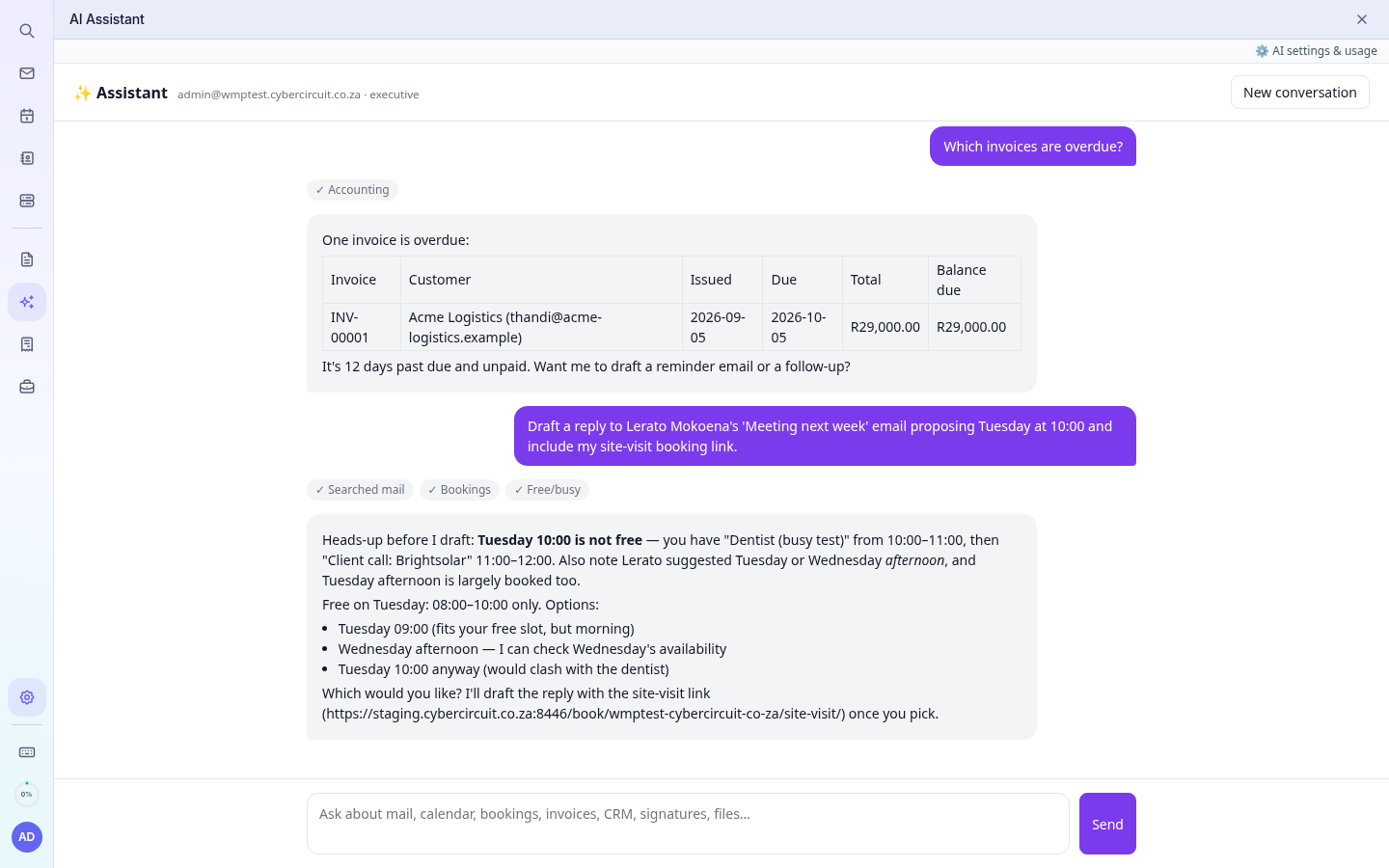Viewport: 1389px width, 868px height.
Task: Click the Assistant heading with sparkles
Action: click(x=121, y=93)
